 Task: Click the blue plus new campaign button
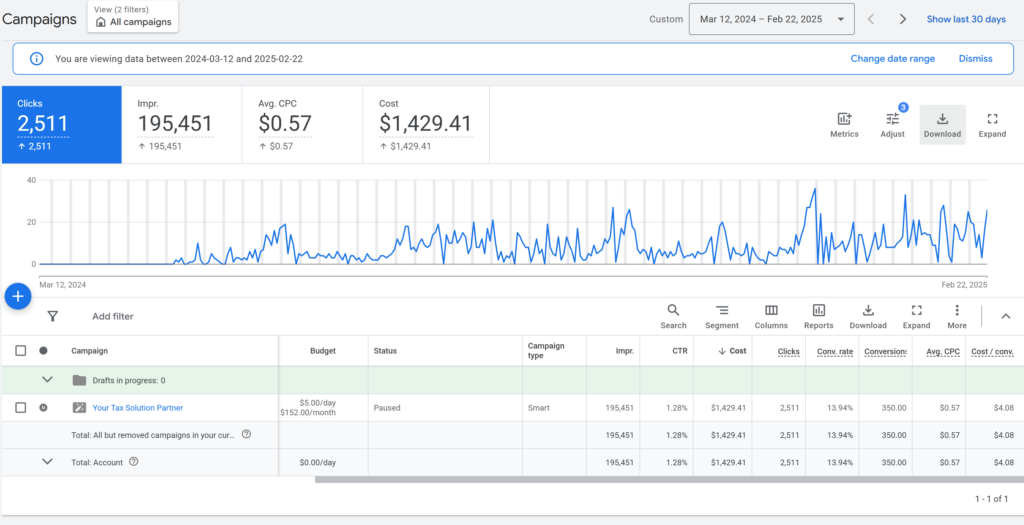(x=18, y=297)
